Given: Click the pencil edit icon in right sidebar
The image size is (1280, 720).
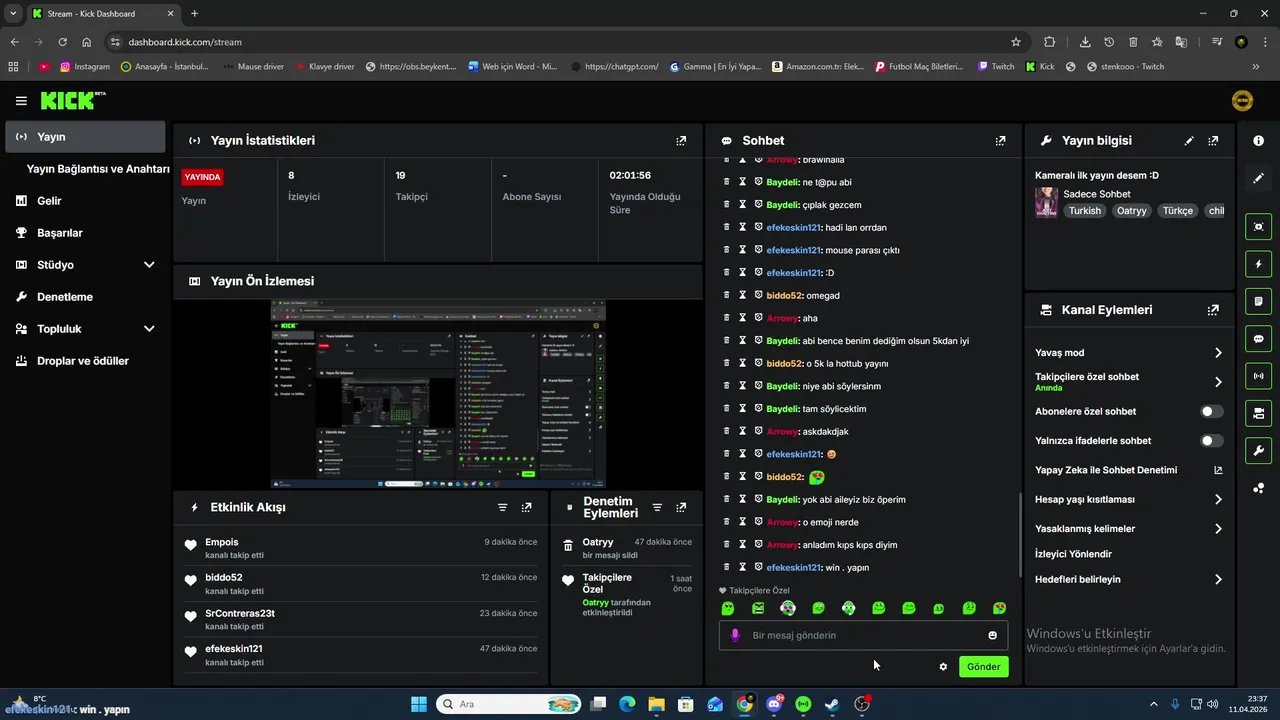Looking at the screenshot, I should [1259, 178].
